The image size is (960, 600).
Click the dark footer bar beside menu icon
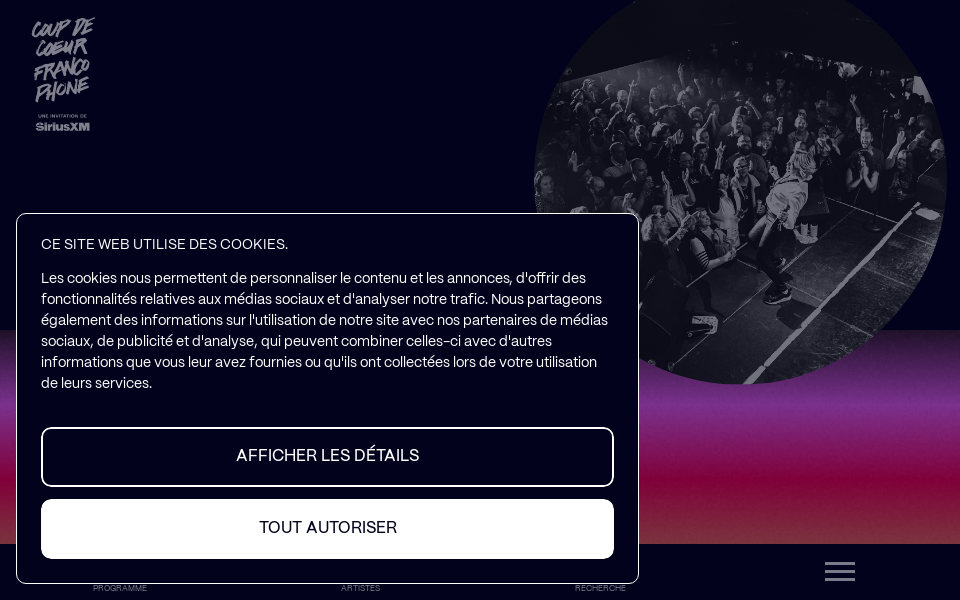pos(735,571)
